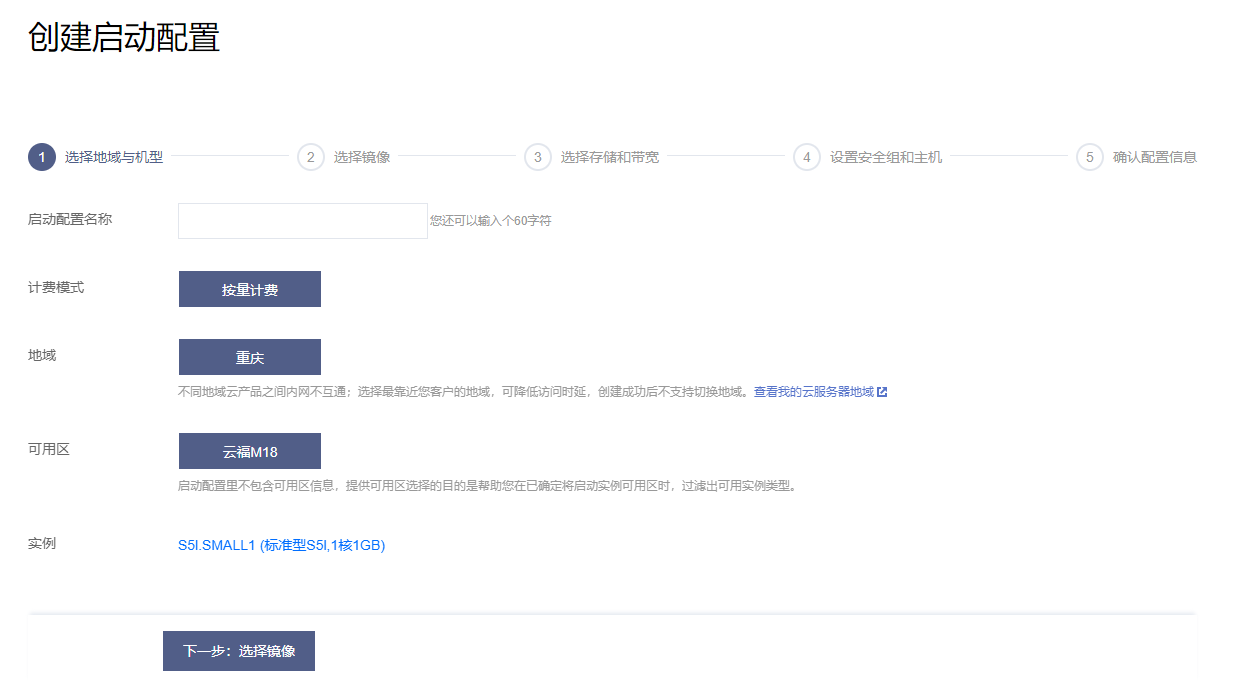This screenshot has width=1240, height=681.
Task: Select the 按量计费 billing mode option
Action: click(250, 289)
